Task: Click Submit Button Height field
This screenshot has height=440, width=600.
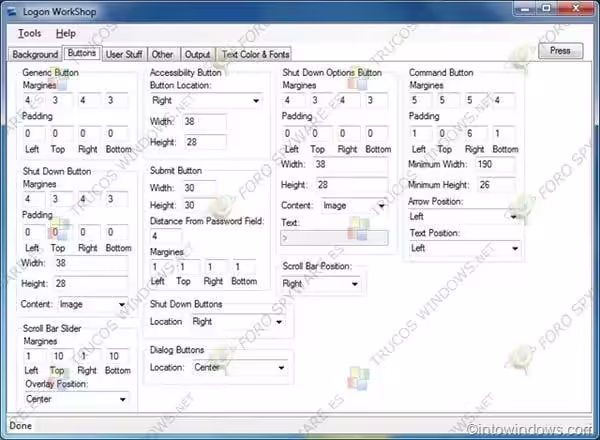Action: pyautogui.click(x=199, y=205)
